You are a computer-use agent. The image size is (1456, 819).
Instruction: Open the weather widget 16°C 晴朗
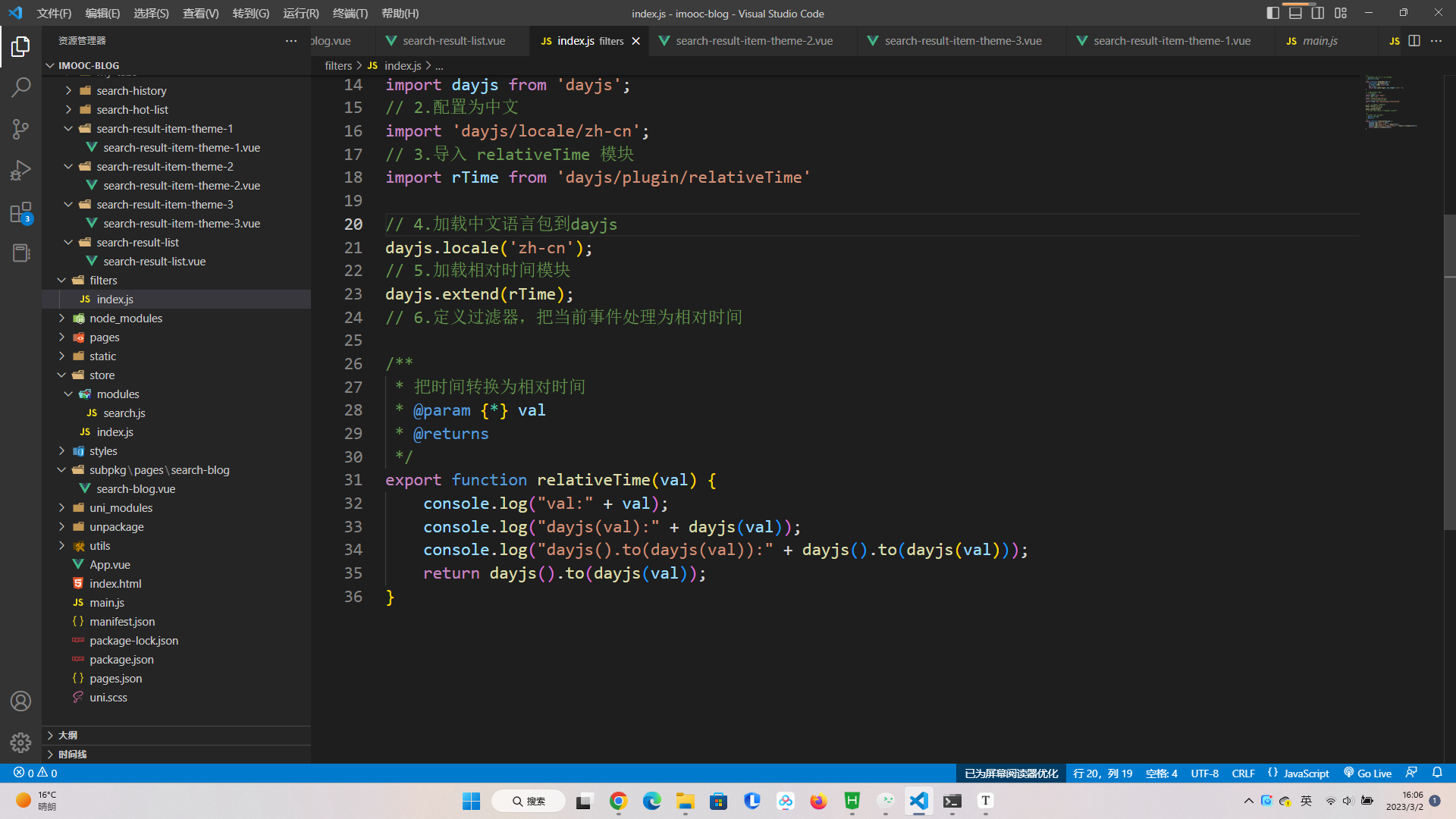pyautogui.click(x=36, y=801)
